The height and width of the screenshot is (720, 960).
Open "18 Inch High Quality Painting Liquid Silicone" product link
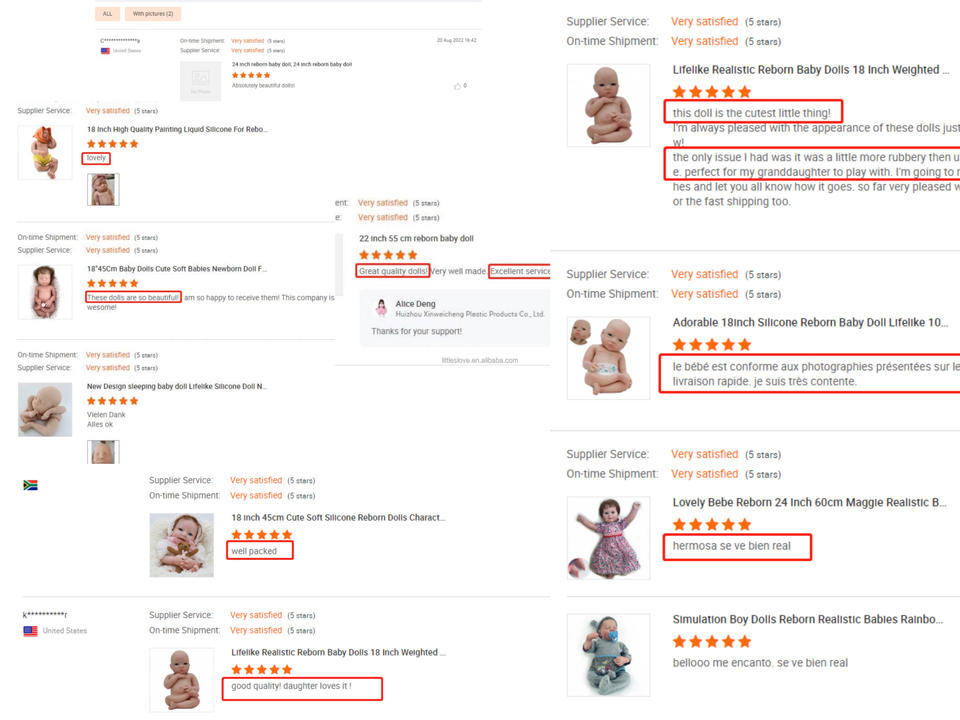pyautogui.click(x=177, y=129)
